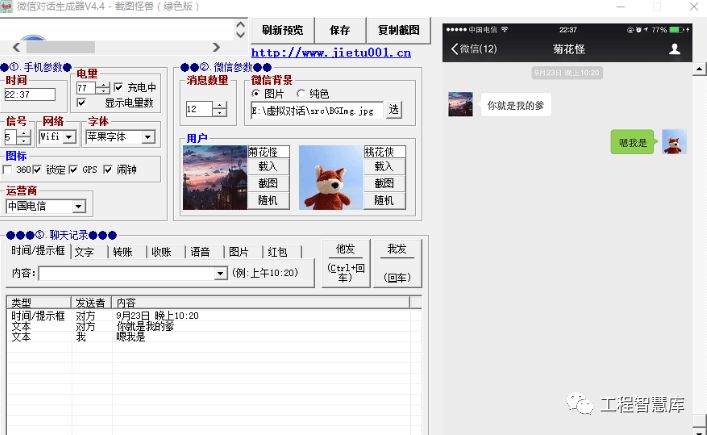Click the top-left spinner up chevron
Image resolution: width=707 pixels, height=435 pixels.
pyautogui.click(x=240, y=25)
